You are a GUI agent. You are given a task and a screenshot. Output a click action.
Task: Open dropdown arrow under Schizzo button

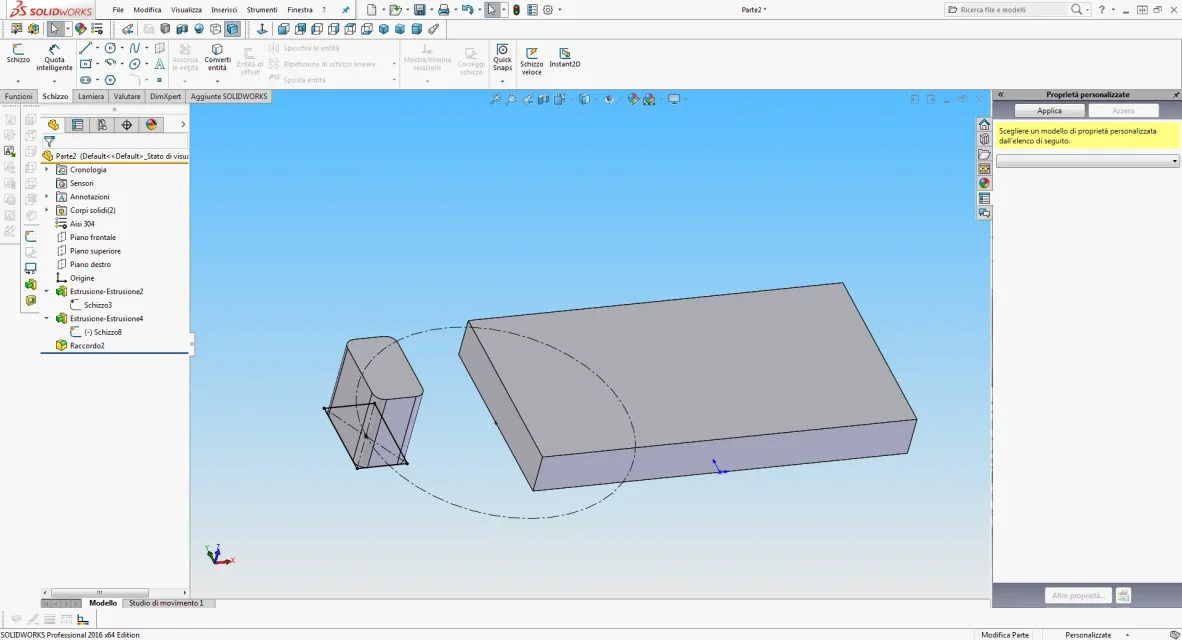pyautogui.click(x=18, y=81)
